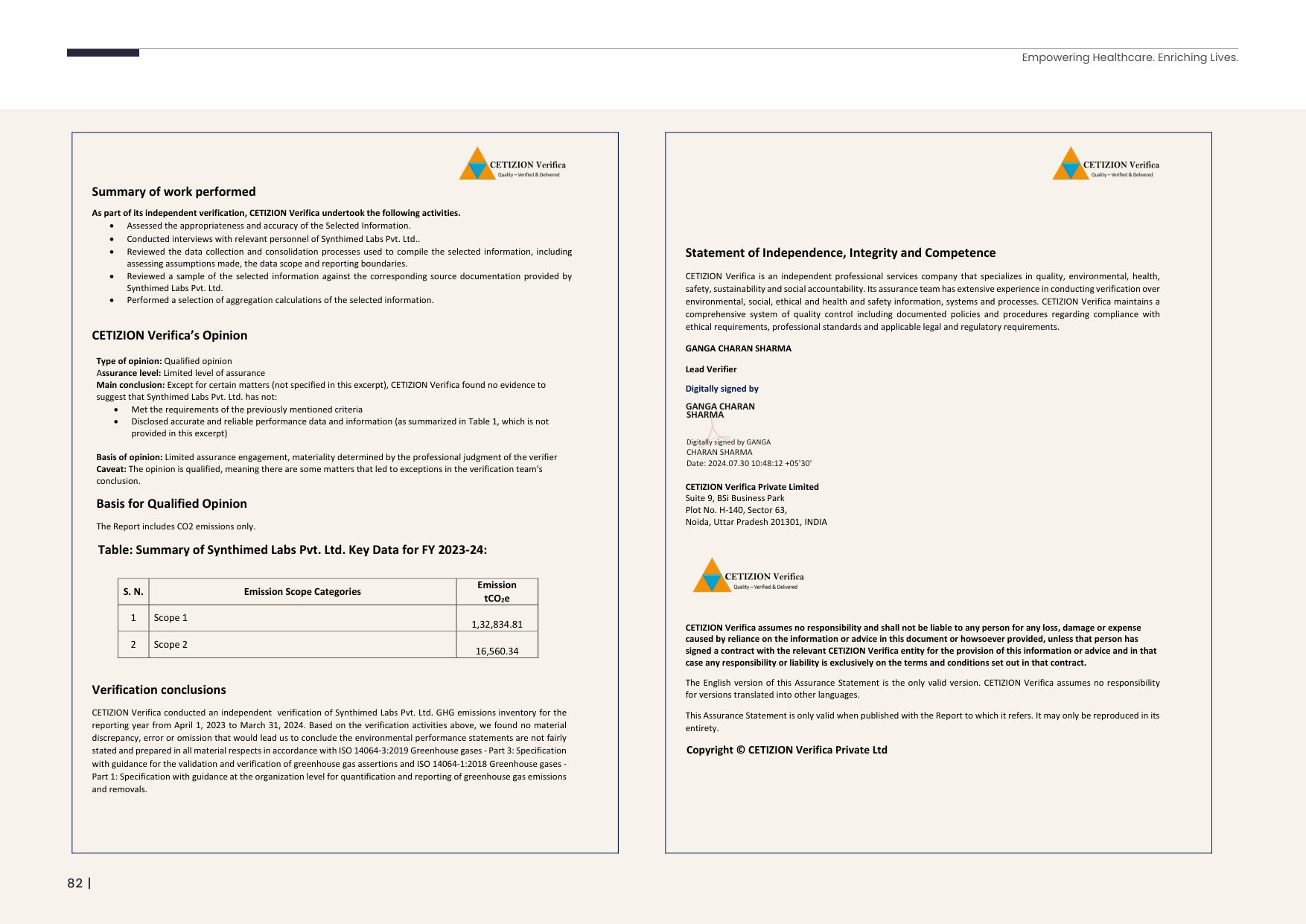The image size is (1306, 924).
Task: Click 'Noida, Uttar Pradesh 201301, INDIA' line
Action: 756,522
